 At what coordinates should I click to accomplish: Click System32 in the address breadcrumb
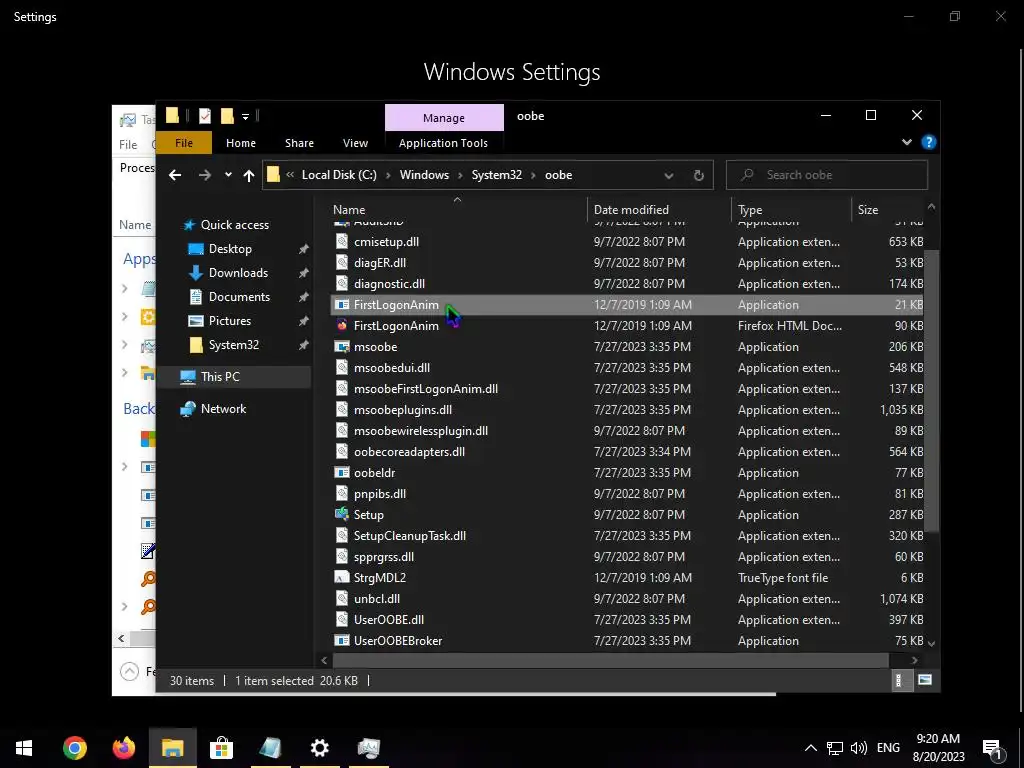(x=496, y=175)
